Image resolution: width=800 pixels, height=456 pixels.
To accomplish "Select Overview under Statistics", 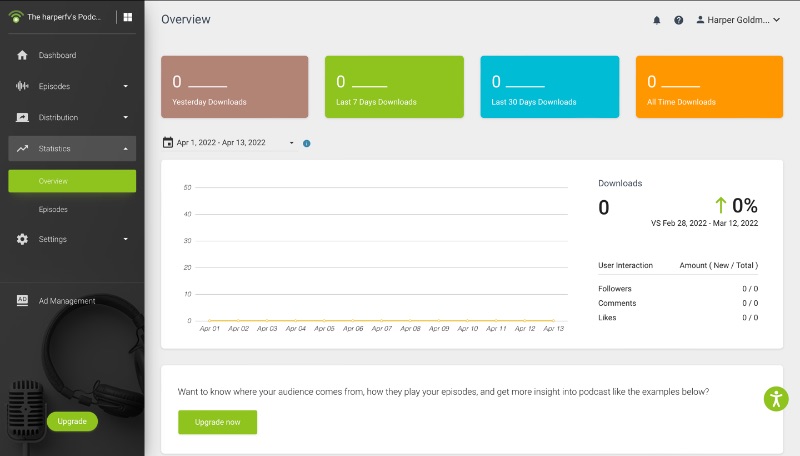I will pyautogui.click(x=72, y=181).
